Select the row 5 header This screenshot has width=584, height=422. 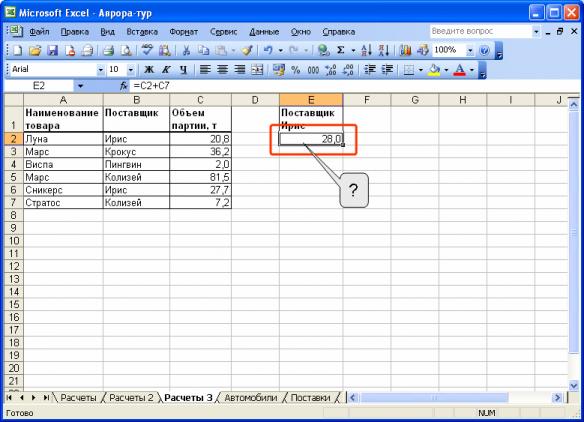(x=13, y=177)
